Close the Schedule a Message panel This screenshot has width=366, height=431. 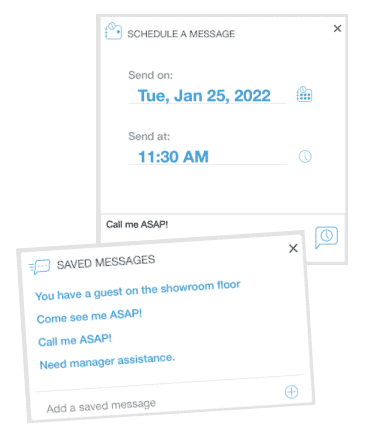(x=337, y=28)
